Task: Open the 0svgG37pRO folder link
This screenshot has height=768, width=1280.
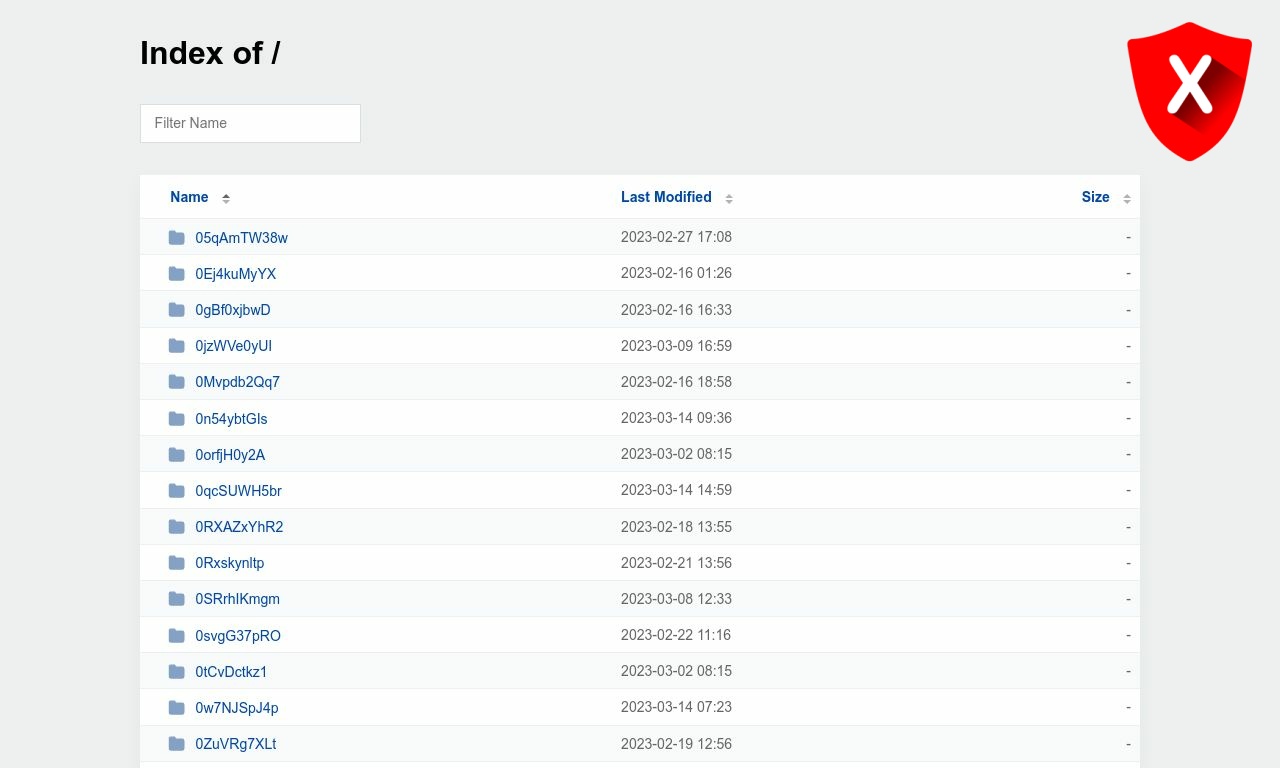Action: 238,636
